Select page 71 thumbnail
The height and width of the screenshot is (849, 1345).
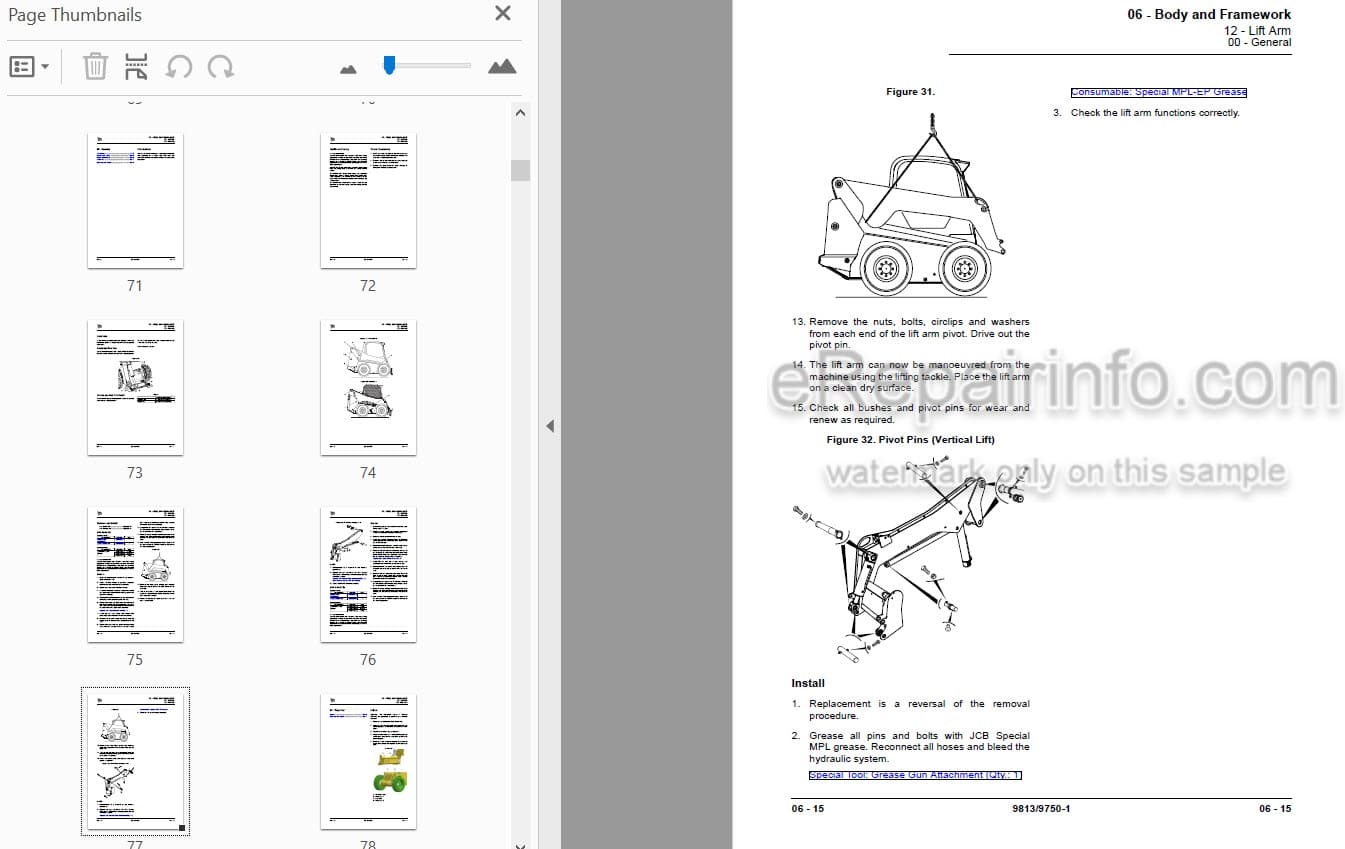click(135, 201)
